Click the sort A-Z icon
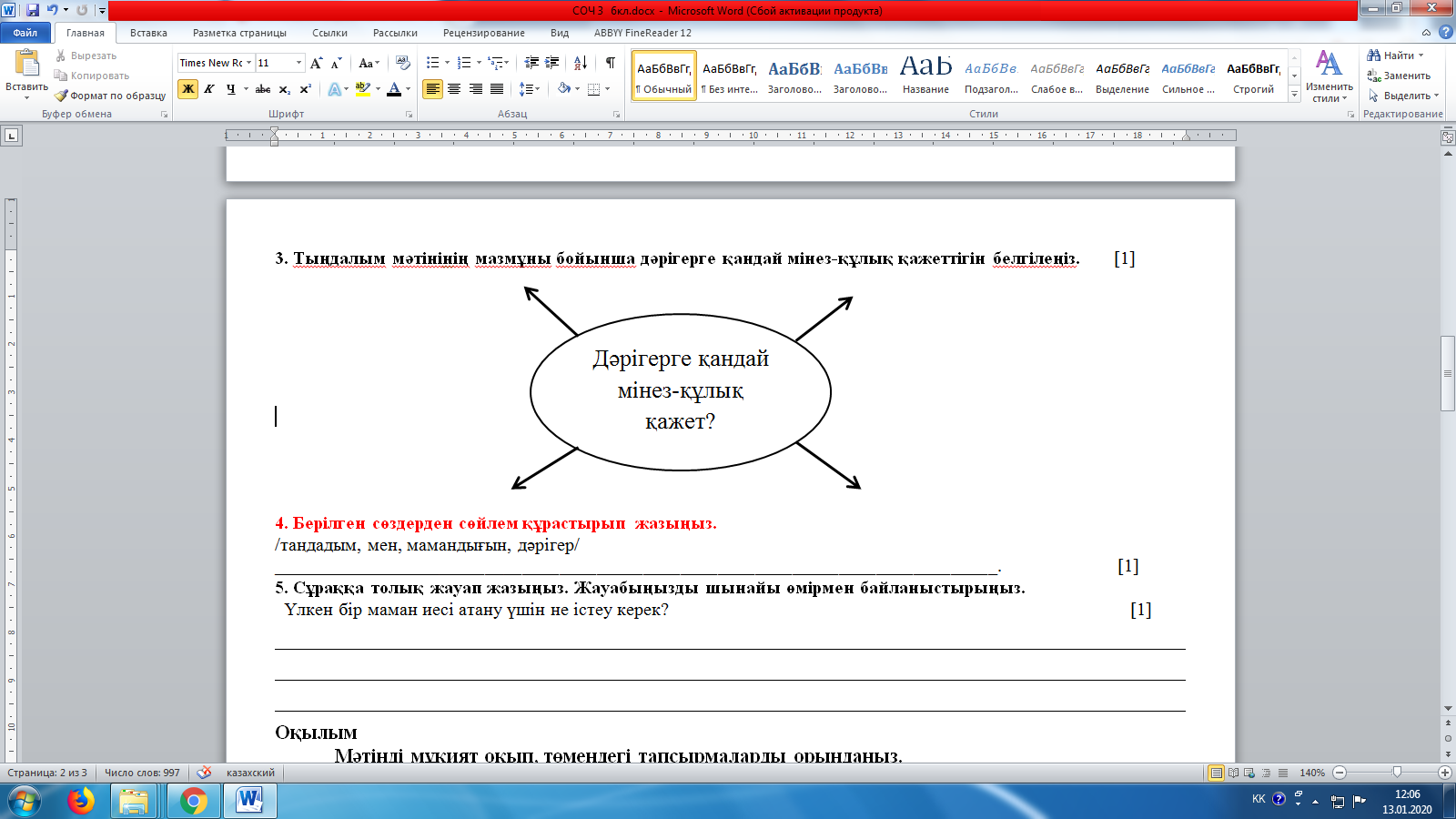This screenshot has width=1456, height=819. click(580, 63)
